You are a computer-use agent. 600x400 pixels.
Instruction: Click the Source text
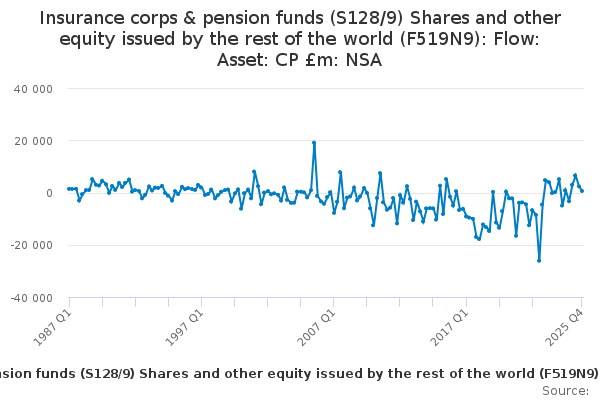566,390
